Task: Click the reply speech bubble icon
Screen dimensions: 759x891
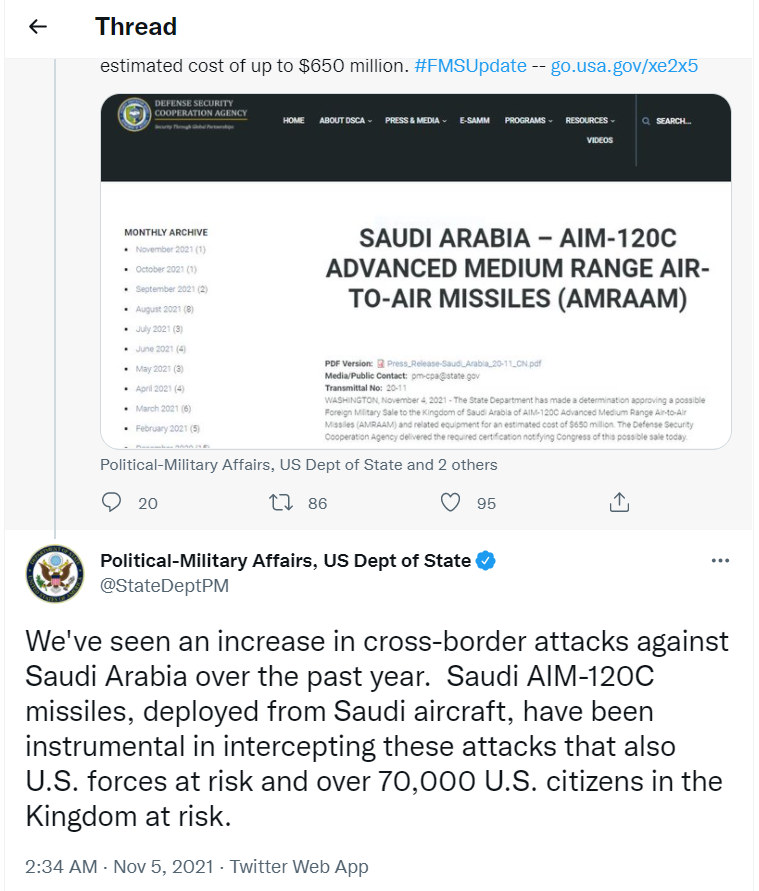Action: coord(112,502)
